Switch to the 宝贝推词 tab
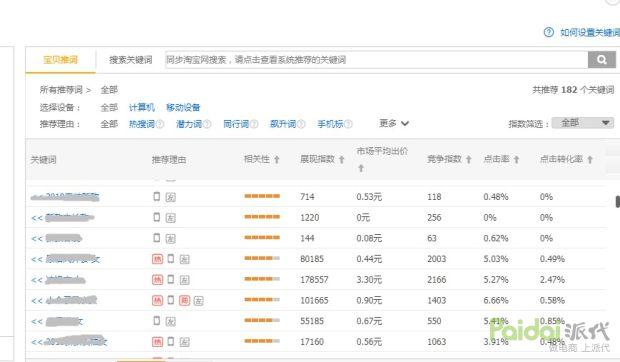This screenshot has height=362, width=620. pyautogui.click(x=60, y=60)
